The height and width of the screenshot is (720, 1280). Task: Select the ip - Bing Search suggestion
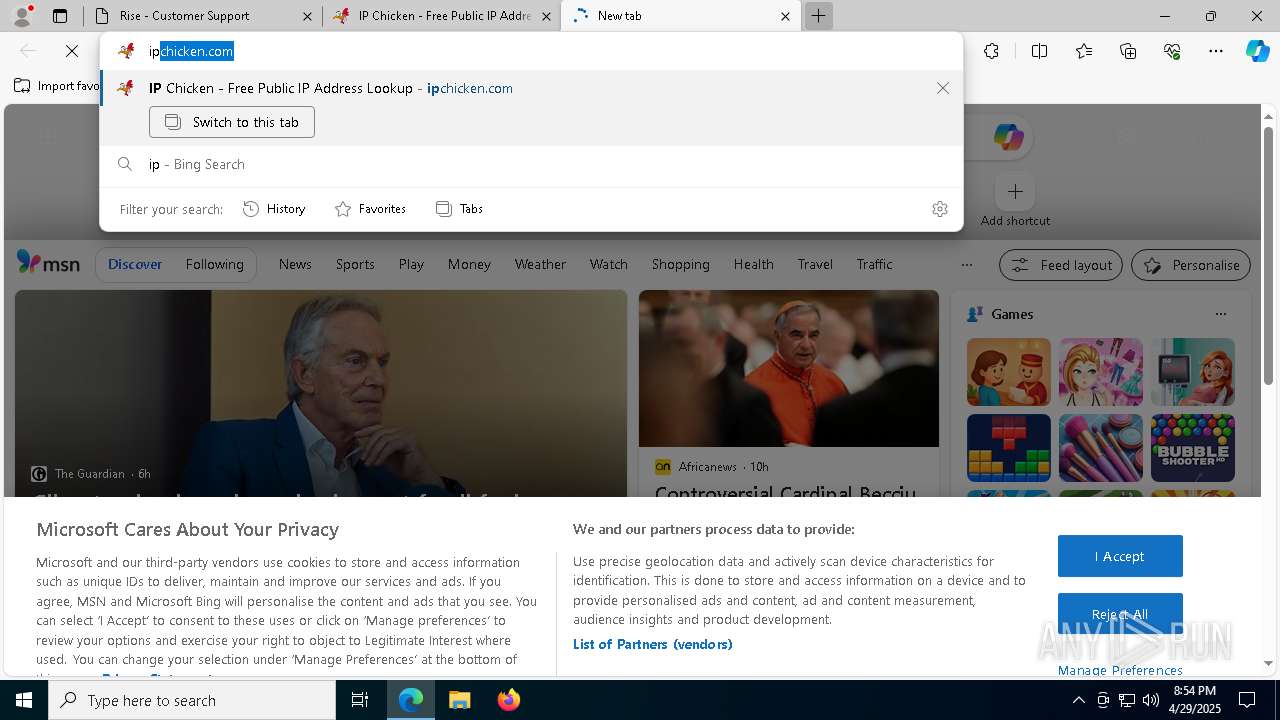530,164
